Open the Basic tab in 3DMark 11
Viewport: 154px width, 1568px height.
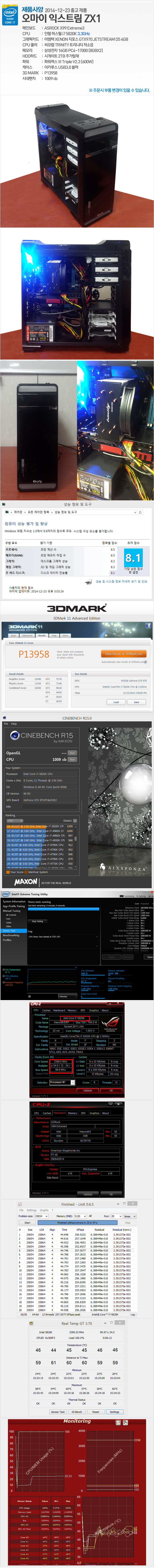click(x=13, y=635)
